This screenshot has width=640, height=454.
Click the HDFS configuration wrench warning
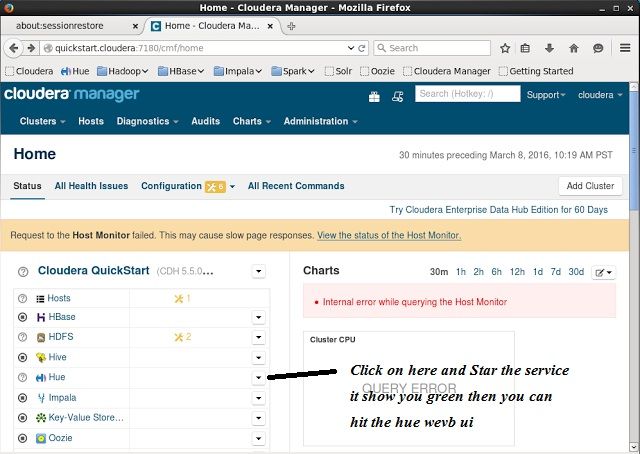pos(182,337)
